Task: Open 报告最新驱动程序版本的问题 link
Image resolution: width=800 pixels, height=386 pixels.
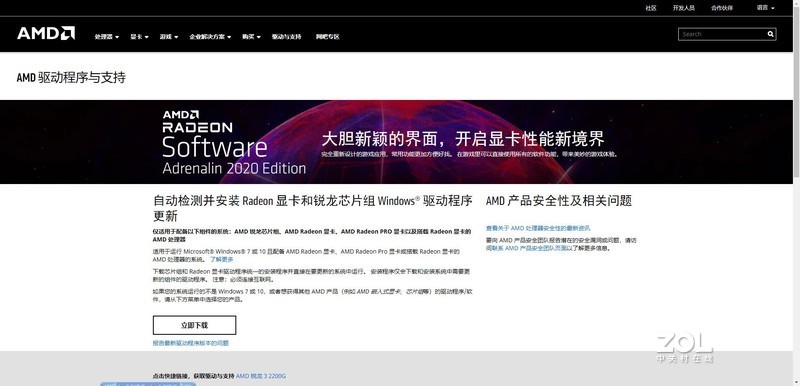Action: (191, 343)
